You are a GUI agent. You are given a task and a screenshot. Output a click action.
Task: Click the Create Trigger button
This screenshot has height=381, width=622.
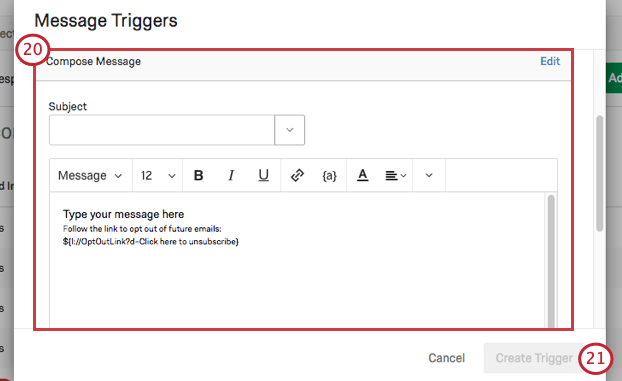point(534,358)
